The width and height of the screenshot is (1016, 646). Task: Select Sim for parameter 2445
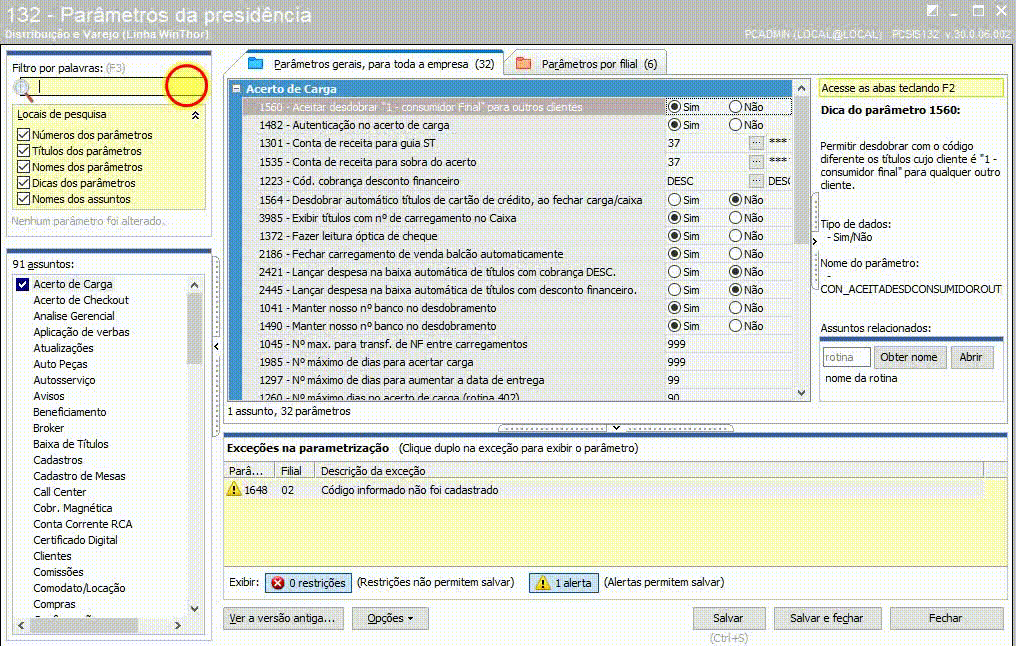coord(675,290)
